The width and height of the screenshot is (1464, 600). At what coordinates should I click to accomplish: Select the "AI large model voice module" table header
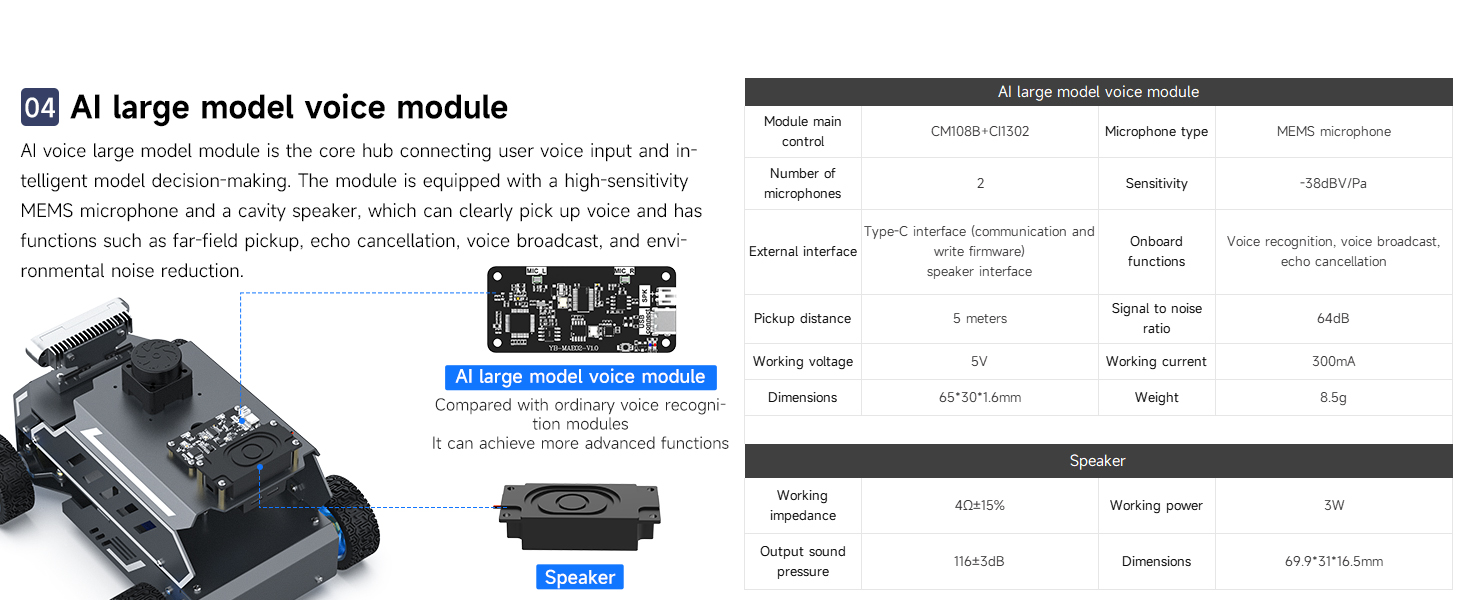(1098, 92)
